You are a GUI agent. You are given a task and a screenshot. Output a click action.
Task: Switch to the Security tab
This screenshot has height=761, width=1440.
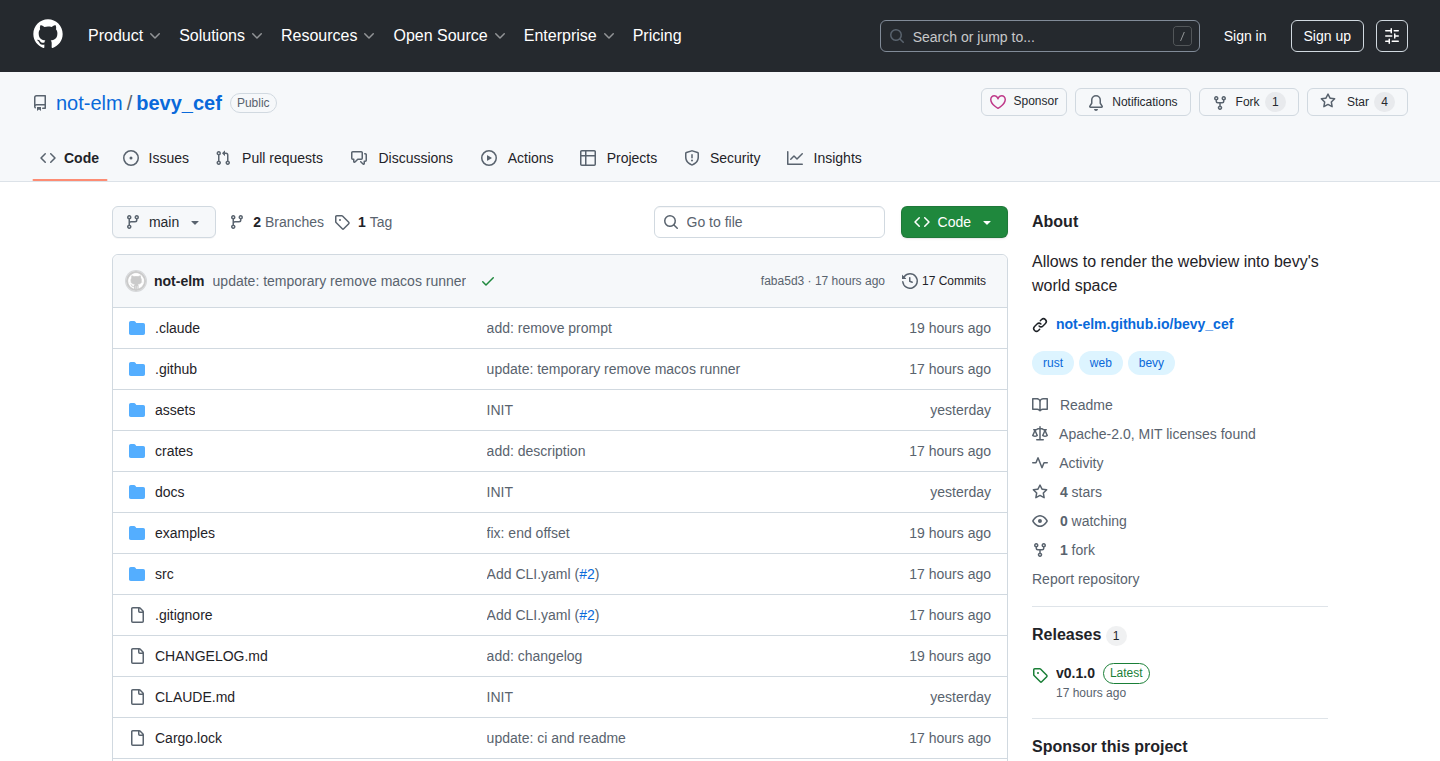[722, 158]
